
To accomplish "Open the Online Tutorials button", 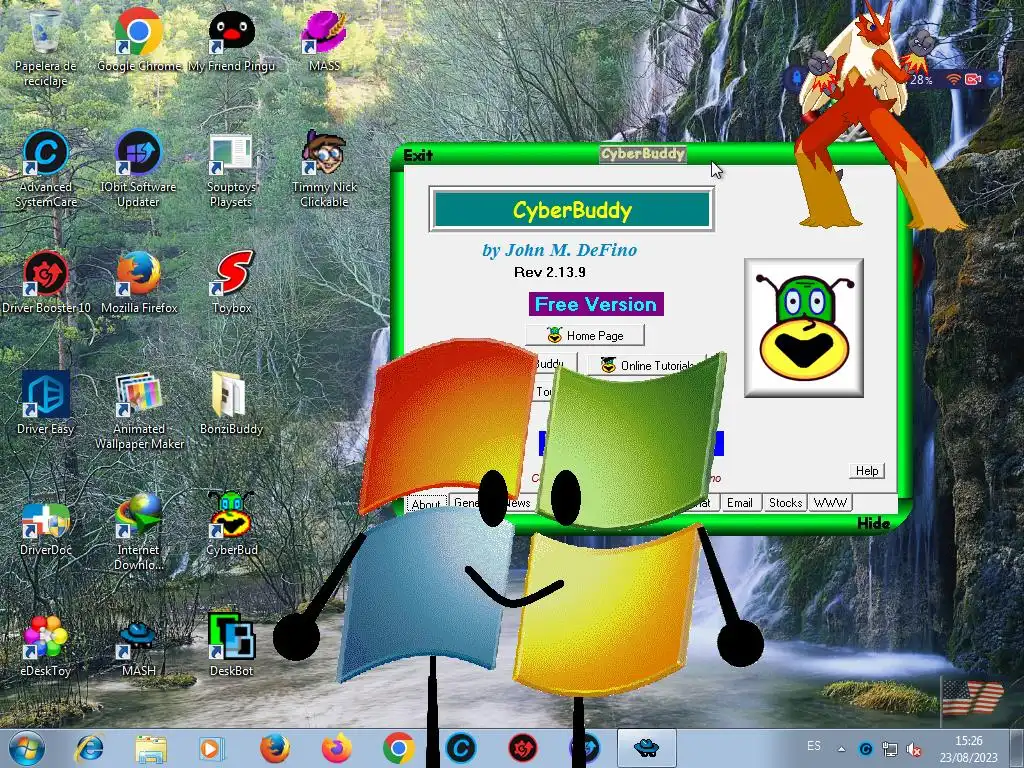I will (647, 365).
